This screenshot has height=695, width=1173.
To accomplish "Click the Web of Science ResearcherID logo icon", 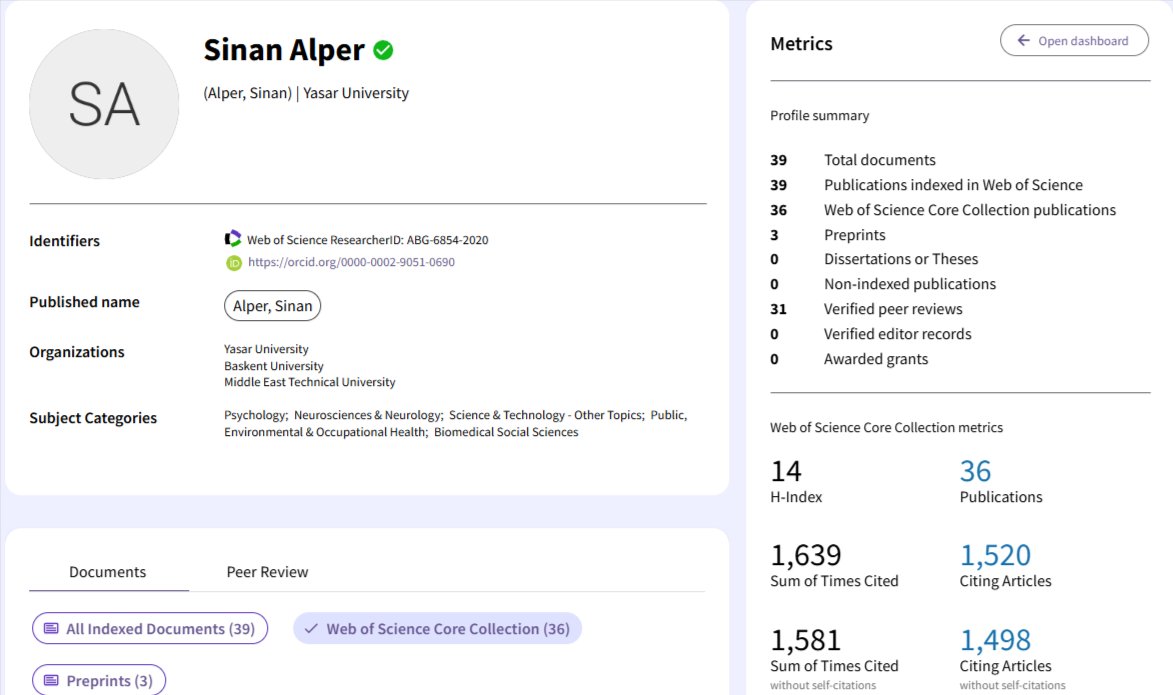I will pos(233,239).
